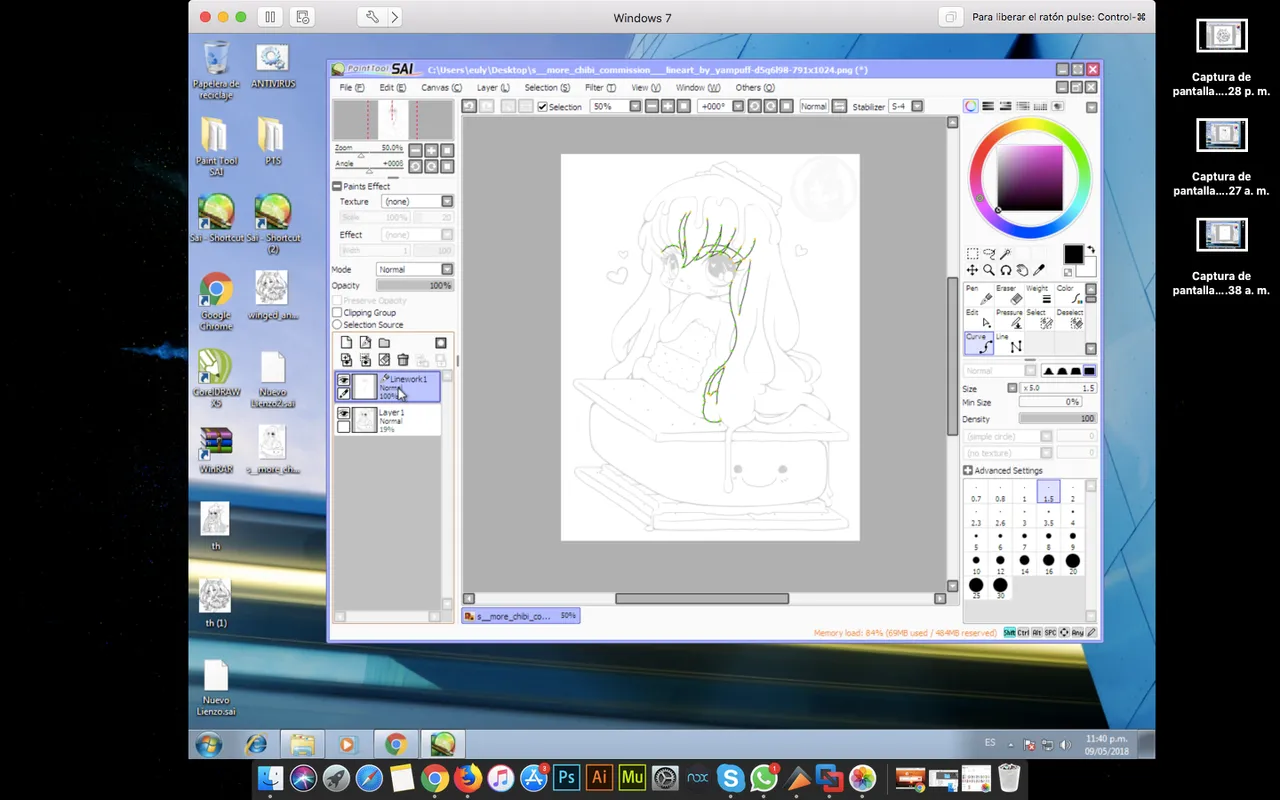Select the Move layer tool
Viewport: 1280px width, 800px height.
[972, 270]
